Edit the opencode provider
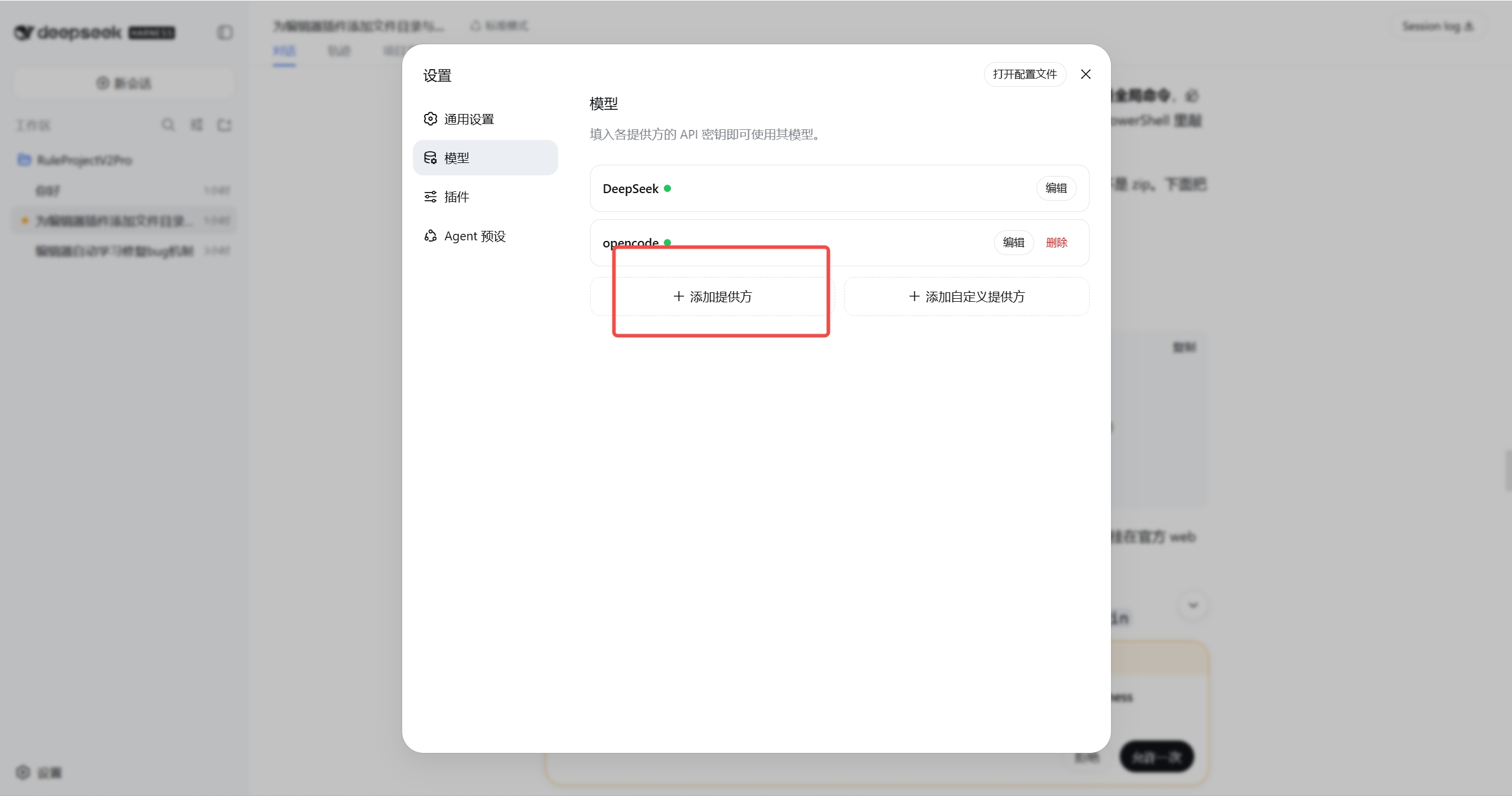Image resolution: width=1512 pixels, height=796 pixels. click(x=1014, y=243)
